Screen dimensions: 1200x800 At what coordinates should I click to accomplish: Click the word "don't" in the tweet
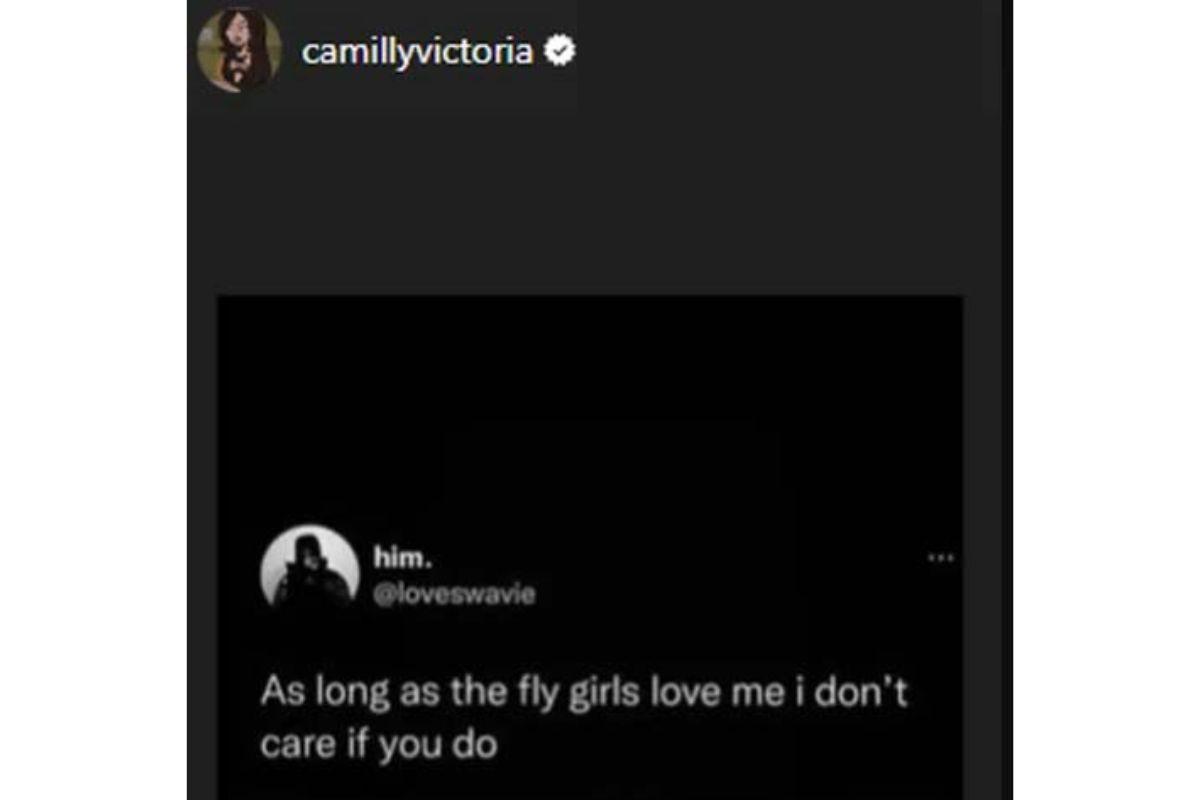pyautogui.click(x=857, y=693)
